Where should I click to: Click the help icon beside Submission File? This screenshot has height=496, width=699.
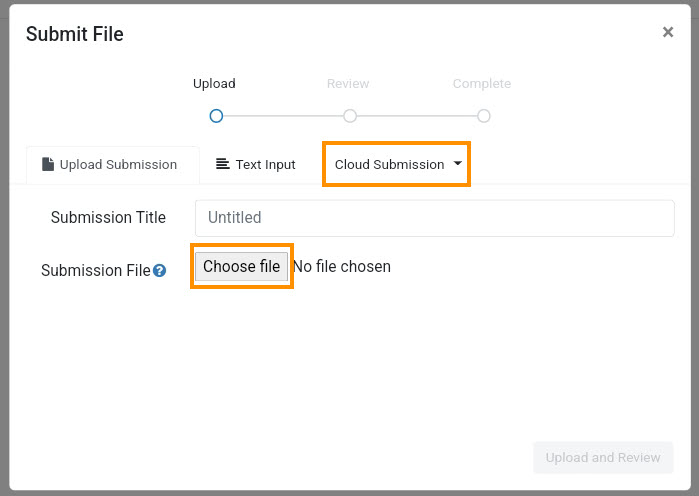coord(159,271)
